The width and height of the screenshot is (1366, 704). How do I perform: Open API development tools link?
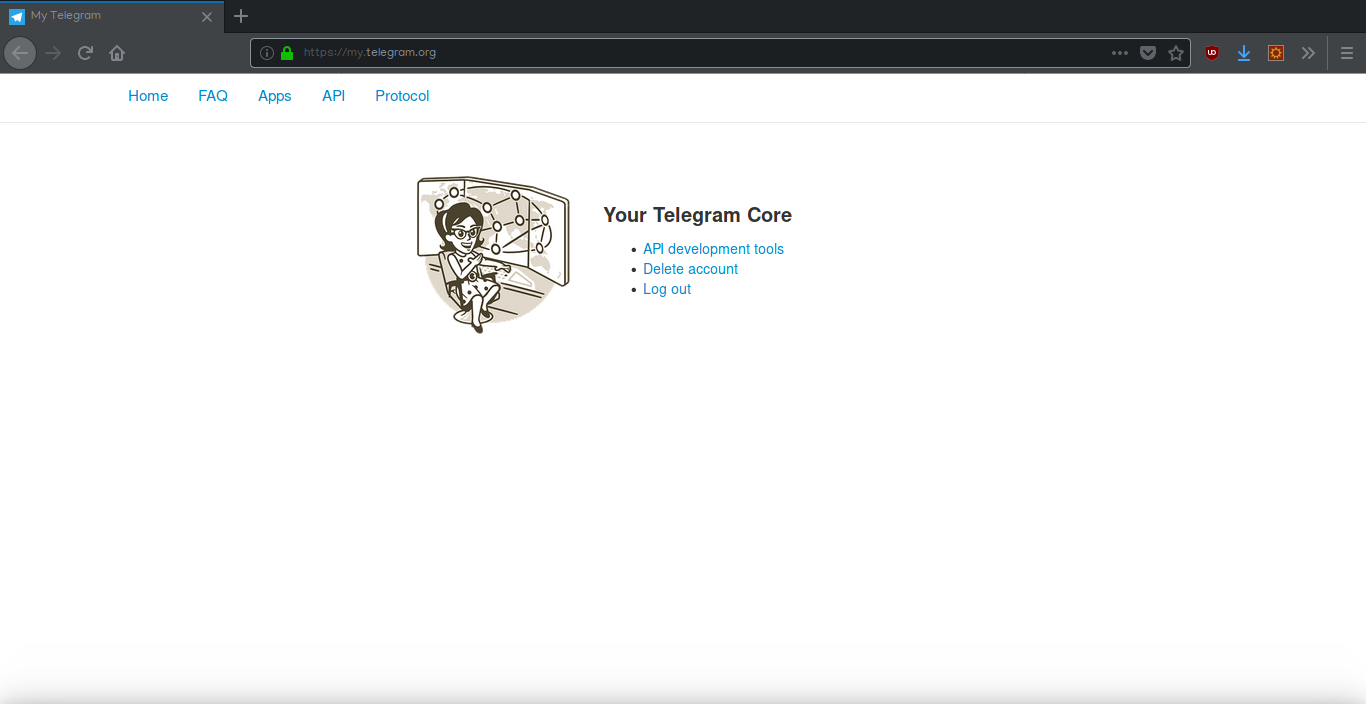pos(713,249)
